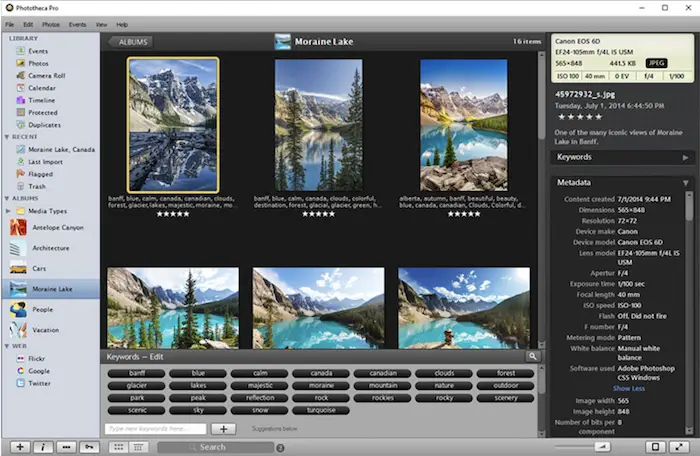700x456 pixels.
Task: Click the add (+) button in bottom toolbar
Action: pos(20,446)
